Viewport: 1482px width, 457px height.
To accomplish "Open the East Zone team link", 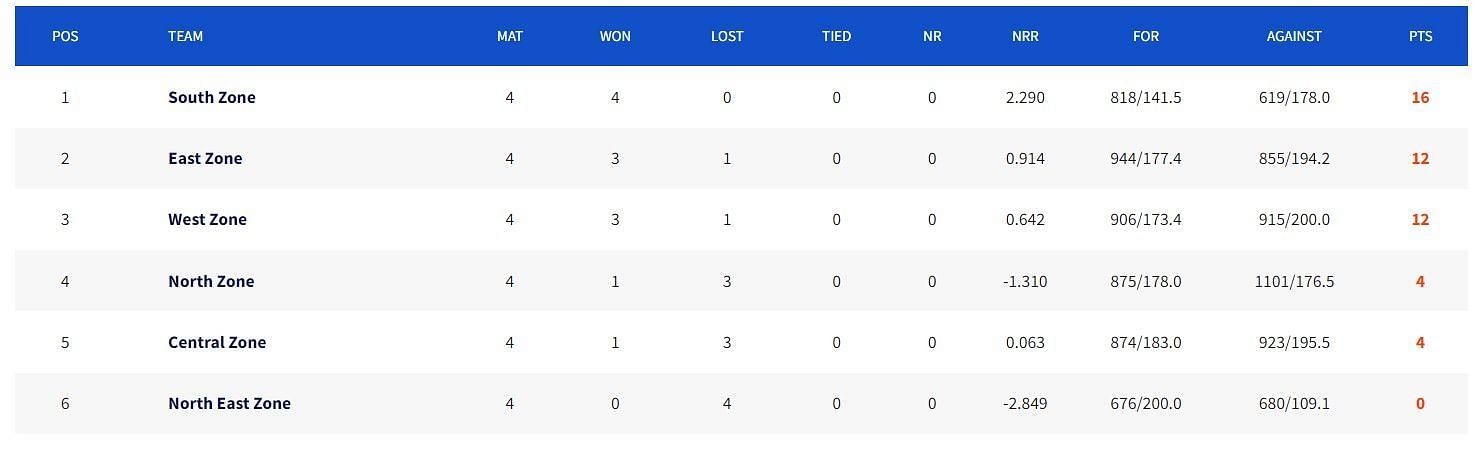I will point(205,158).
